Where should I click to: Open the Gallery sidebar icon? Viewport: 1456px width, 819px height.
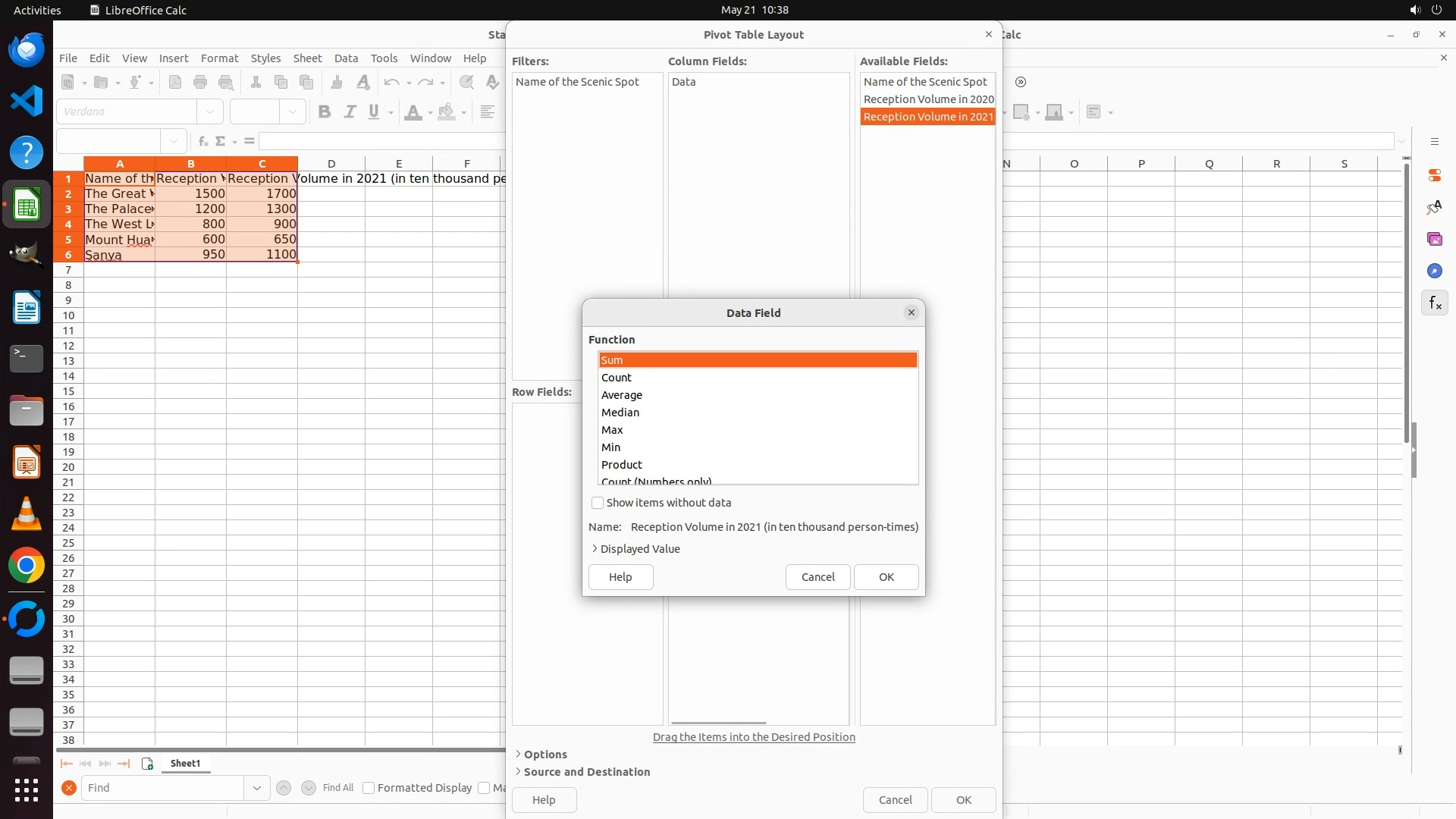tap(1434, 239)
